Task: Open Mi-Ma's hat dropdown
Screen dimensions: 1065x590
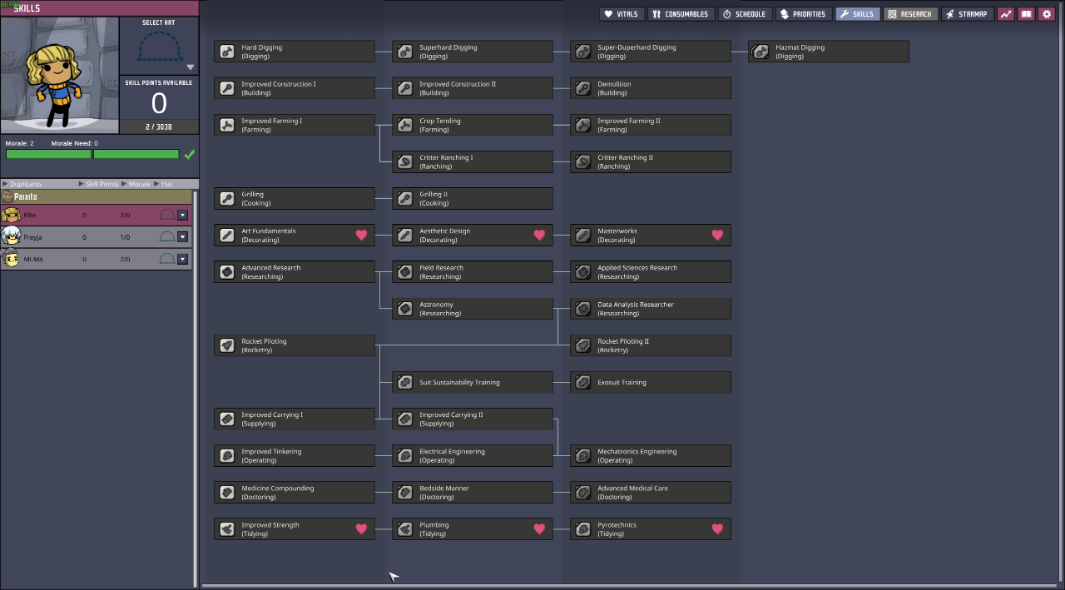Action: point(182,259)
